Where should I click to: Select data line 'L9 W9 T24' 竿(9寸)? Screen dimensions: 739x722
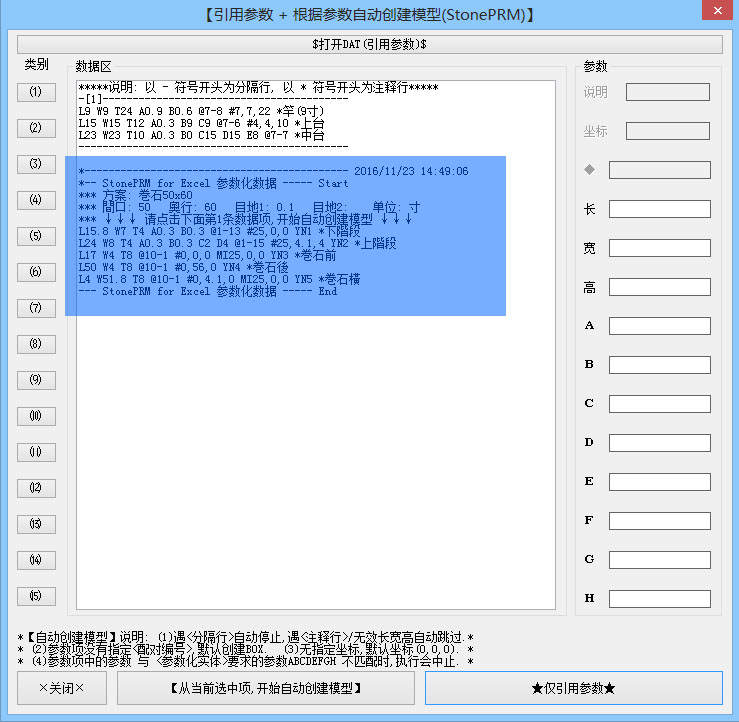[x=201, y=111]
